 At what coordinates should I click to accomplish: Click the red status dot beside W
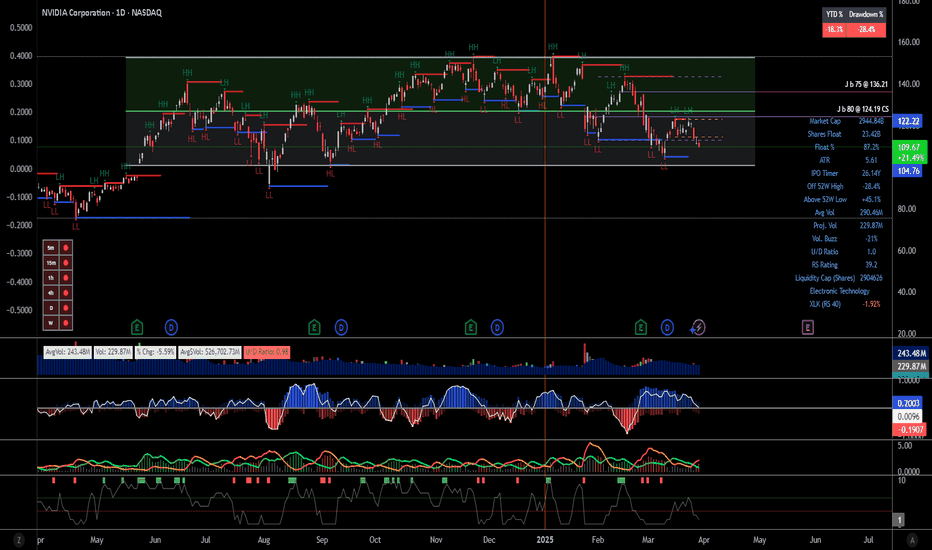pyautogui.click(x=65, y=323)
